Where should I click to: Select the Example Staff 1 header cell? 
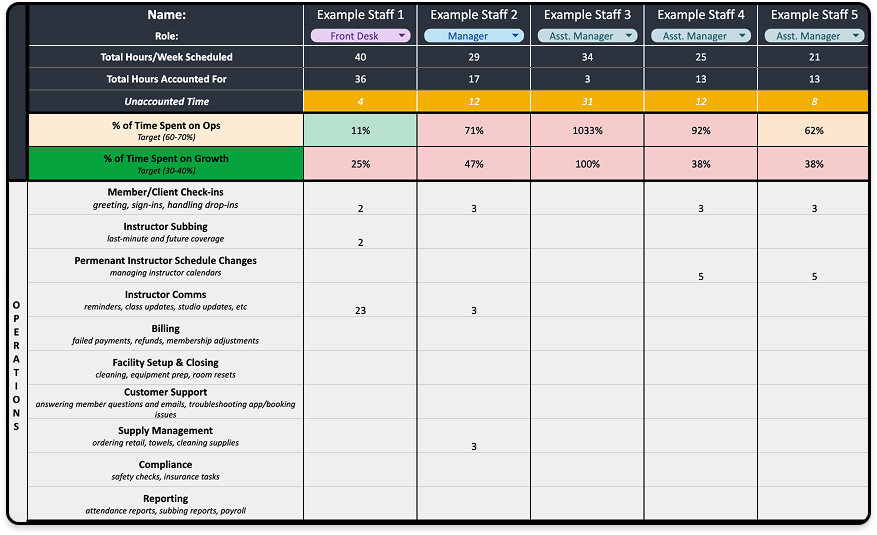pyautogui.click(x=360, y=15)
